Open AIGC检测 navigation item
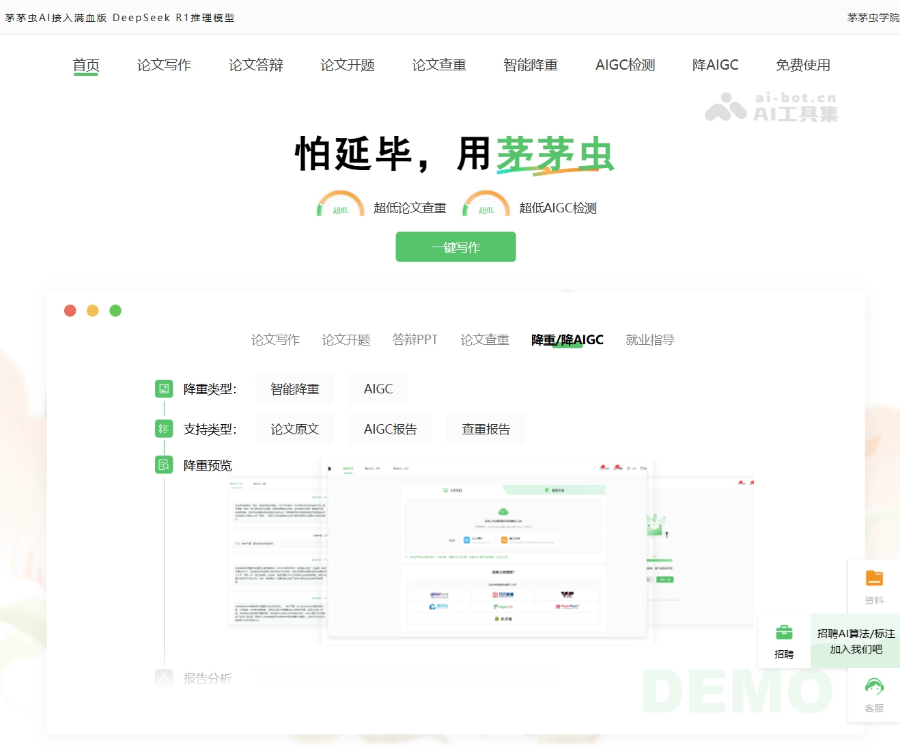Image resolution: width=900 pixels, height=750 pixels. click(x=625, y=65)
